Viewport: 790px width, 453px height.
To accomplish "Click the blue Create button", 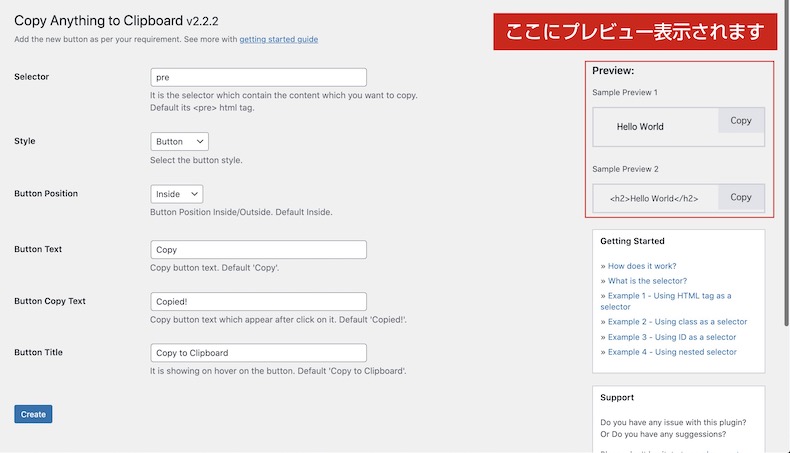I will pyautogui.click(x=33, y=414).
